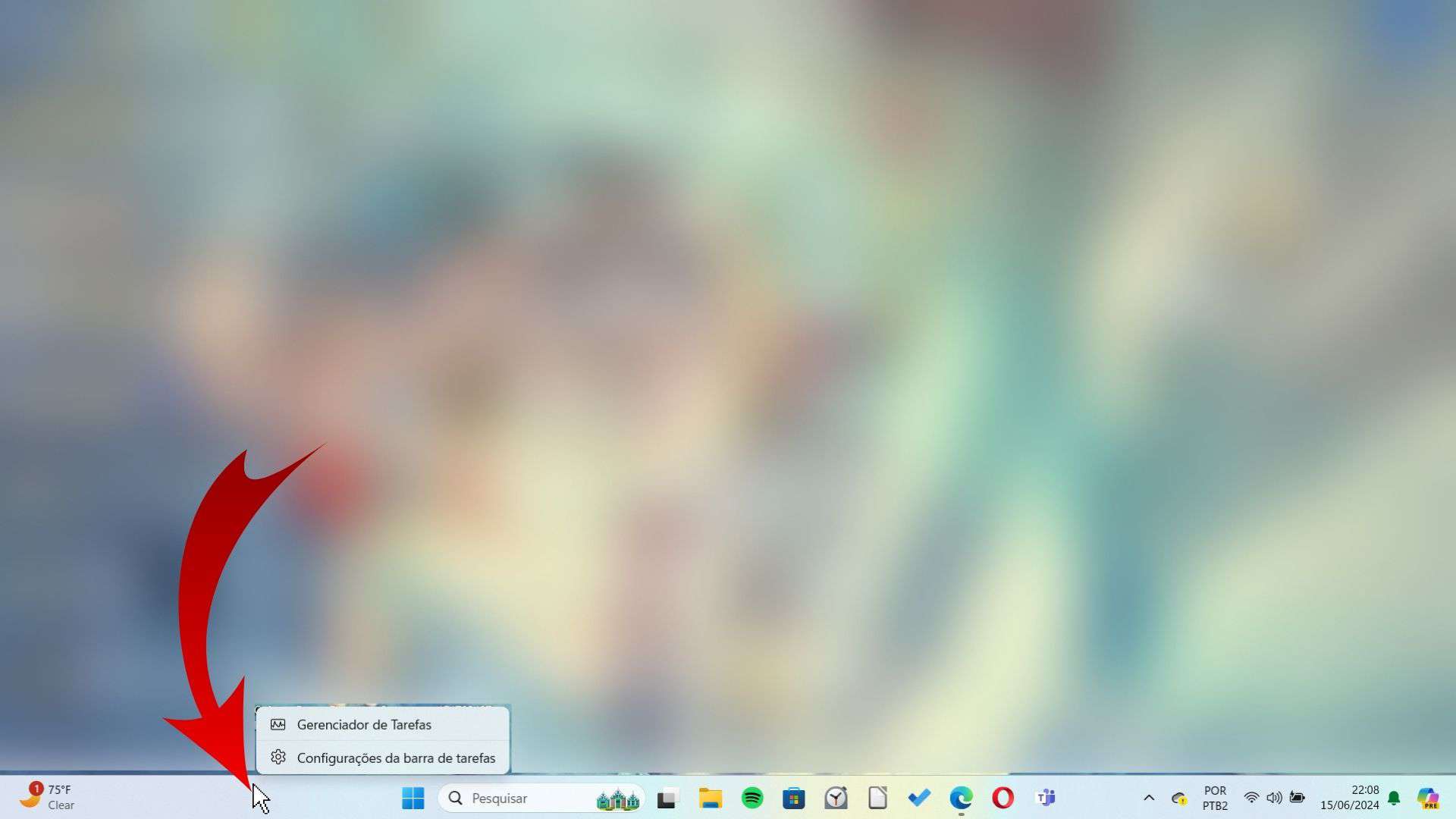
Task: Open Microsoft Edge browser
Action: 960,798
